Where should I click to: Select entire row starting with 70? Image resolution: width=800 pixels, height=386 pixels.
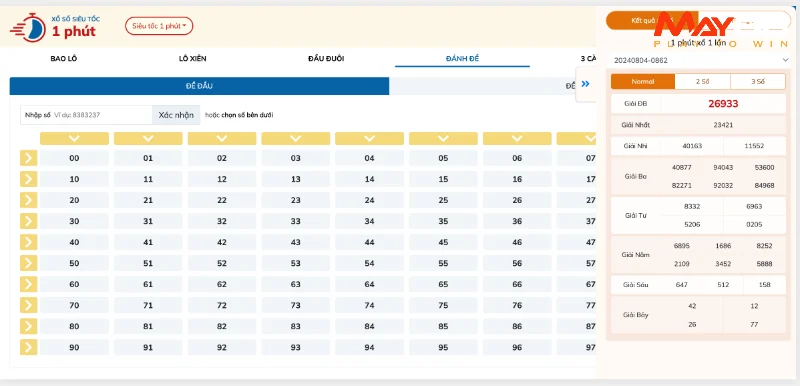coord(29,305)
